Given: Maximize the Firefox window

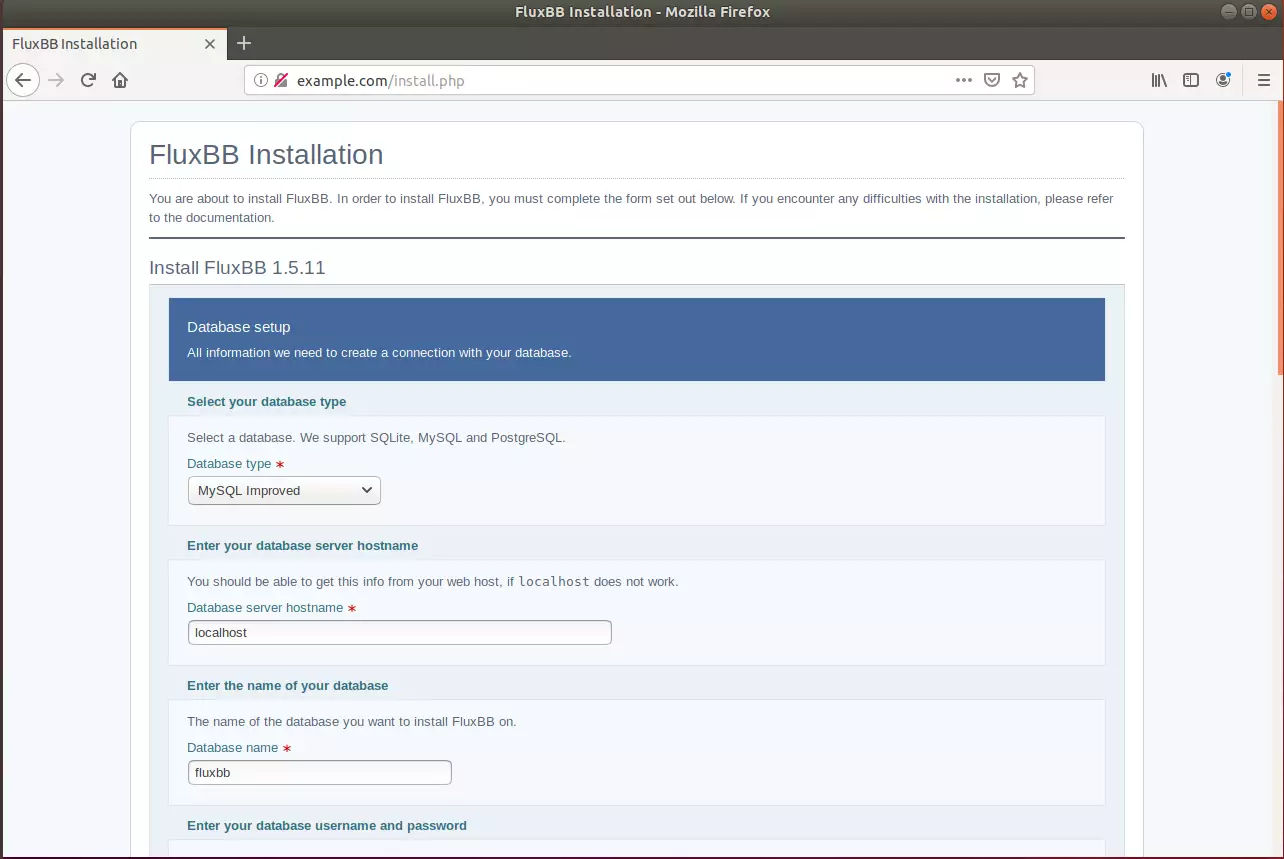Looking at the screenshot, I should 1249,11.
